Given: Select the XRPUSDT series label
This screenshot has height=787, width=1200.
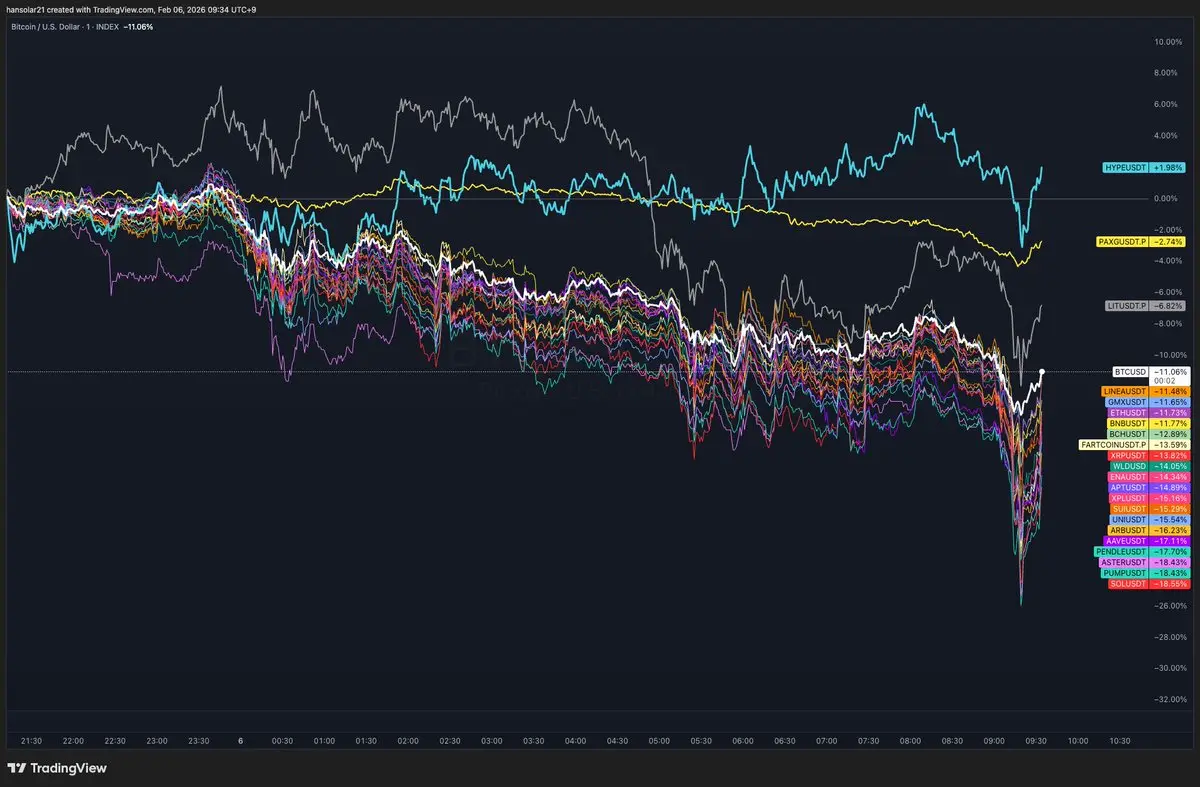Looking at the screenshot, I should [1127, 456].
